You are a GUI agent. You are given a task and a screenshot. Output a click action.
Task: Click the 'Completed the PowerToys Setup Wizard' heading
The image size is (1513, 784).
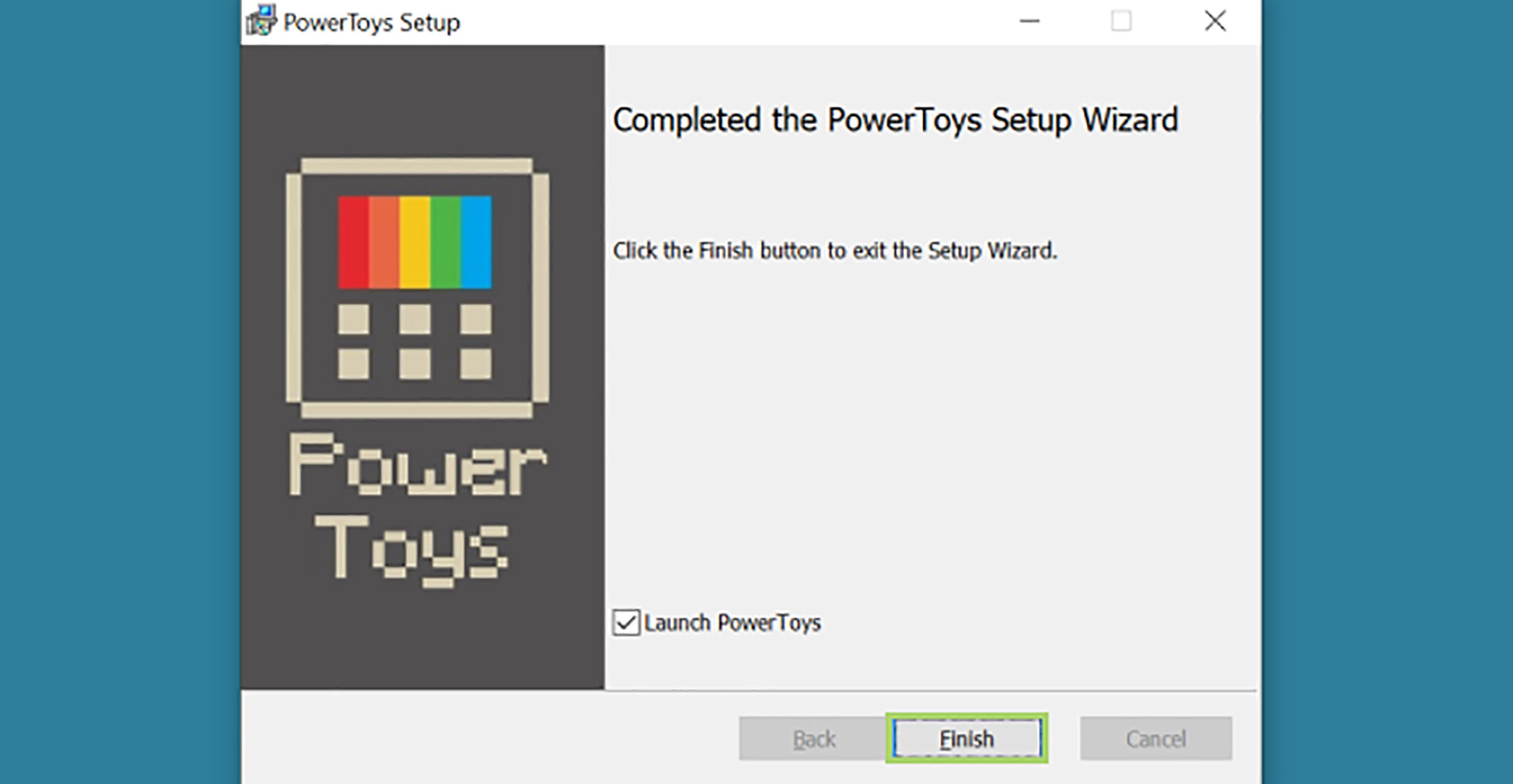click(896, 120)
